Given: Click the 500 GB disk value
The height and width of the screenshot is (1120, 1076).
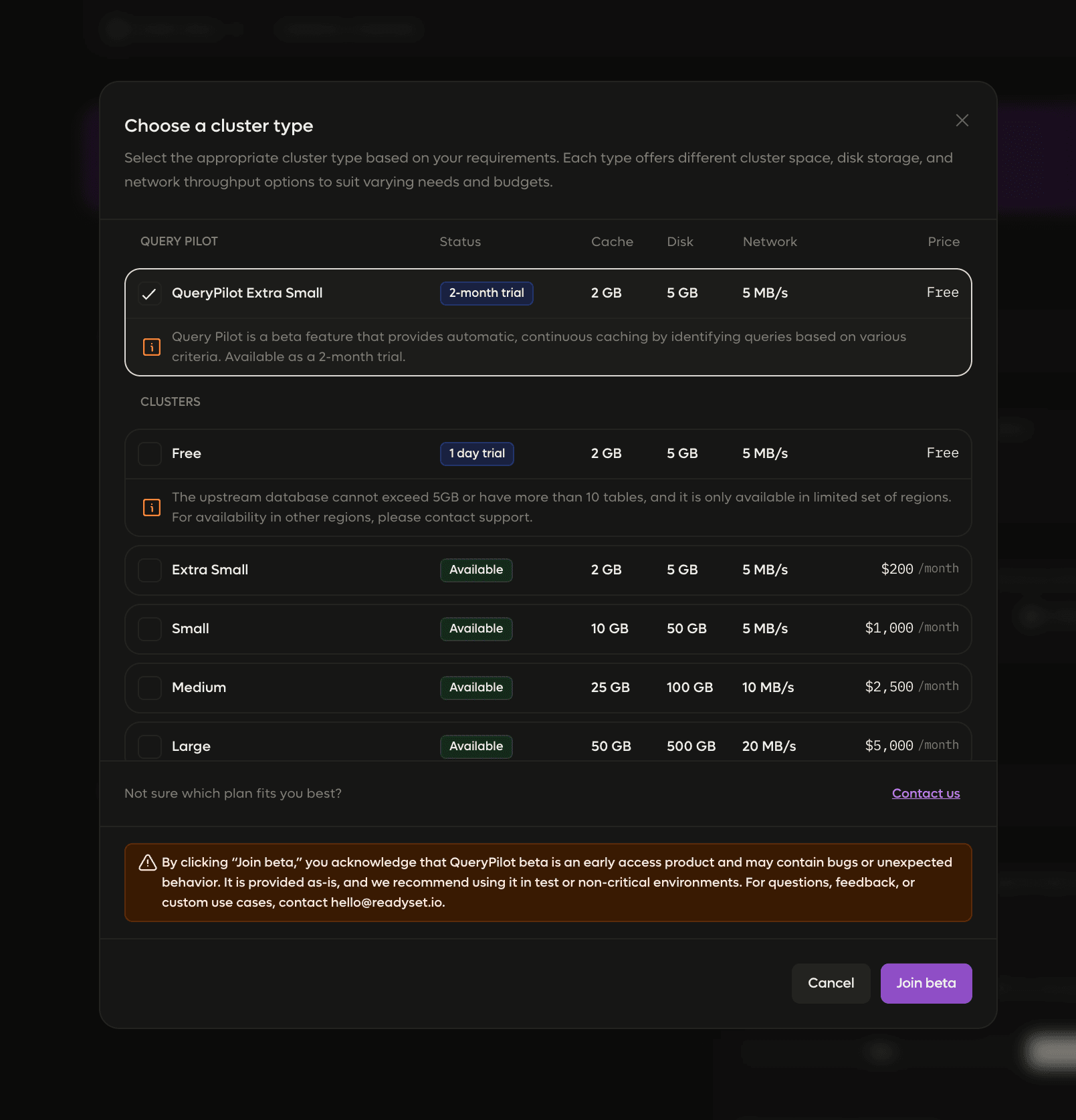Looking at the screenshot, I should click(691, 746).
